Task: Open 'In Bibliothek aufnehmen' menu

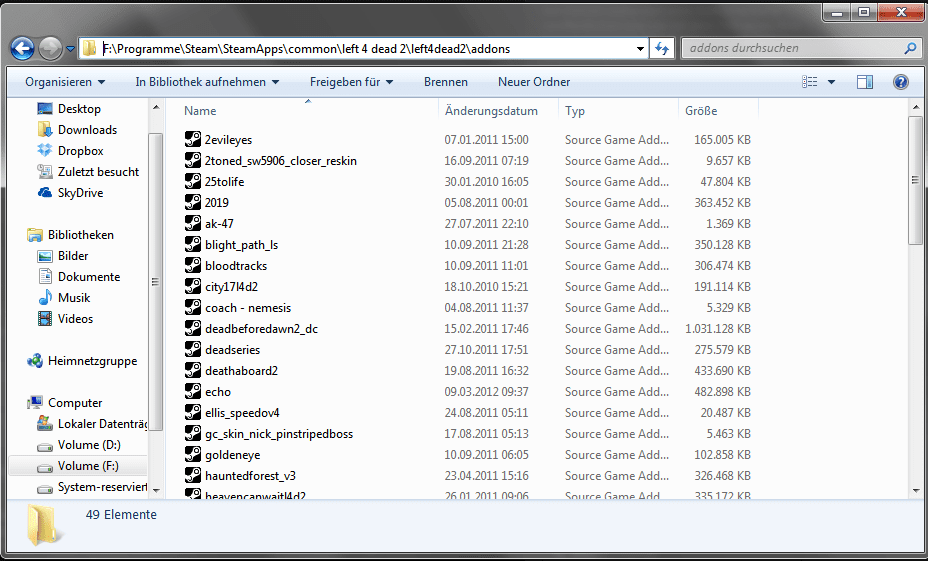Action: [x=207, y=82]
